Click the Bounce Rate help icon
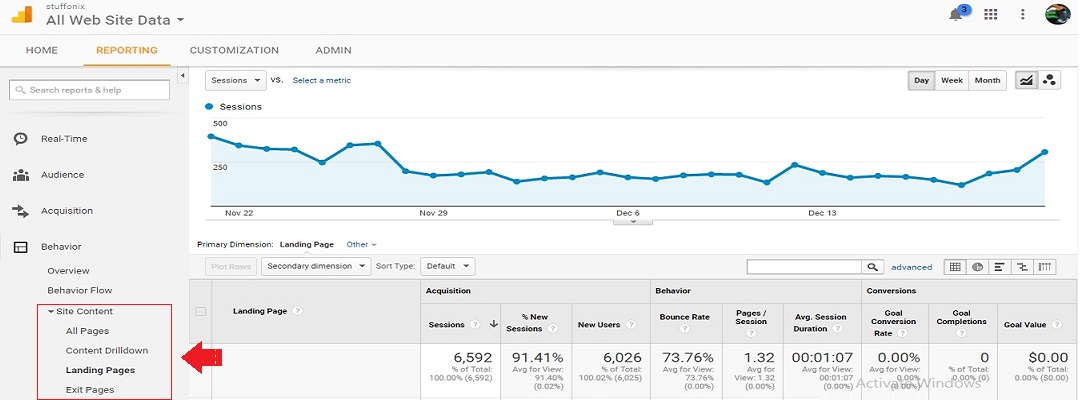Screen dimensions: 1082x400 (685, 329)
